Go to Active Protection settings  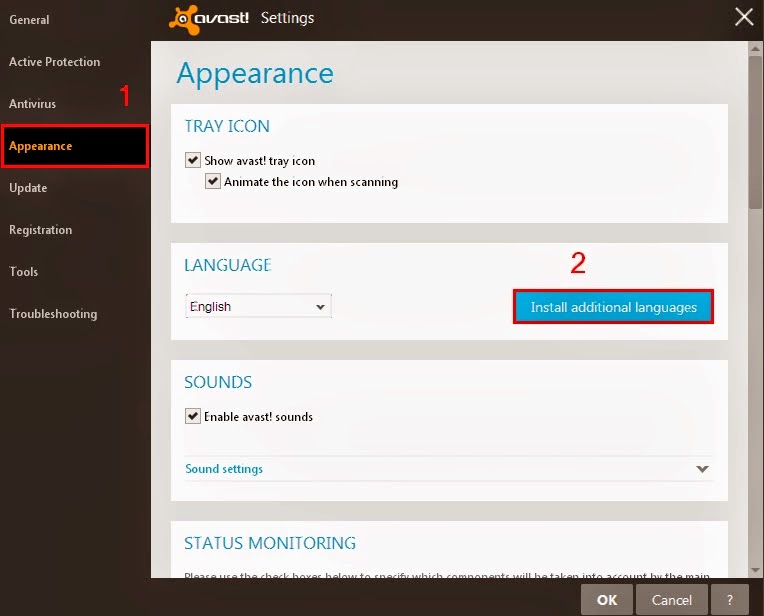click(55, 62)
